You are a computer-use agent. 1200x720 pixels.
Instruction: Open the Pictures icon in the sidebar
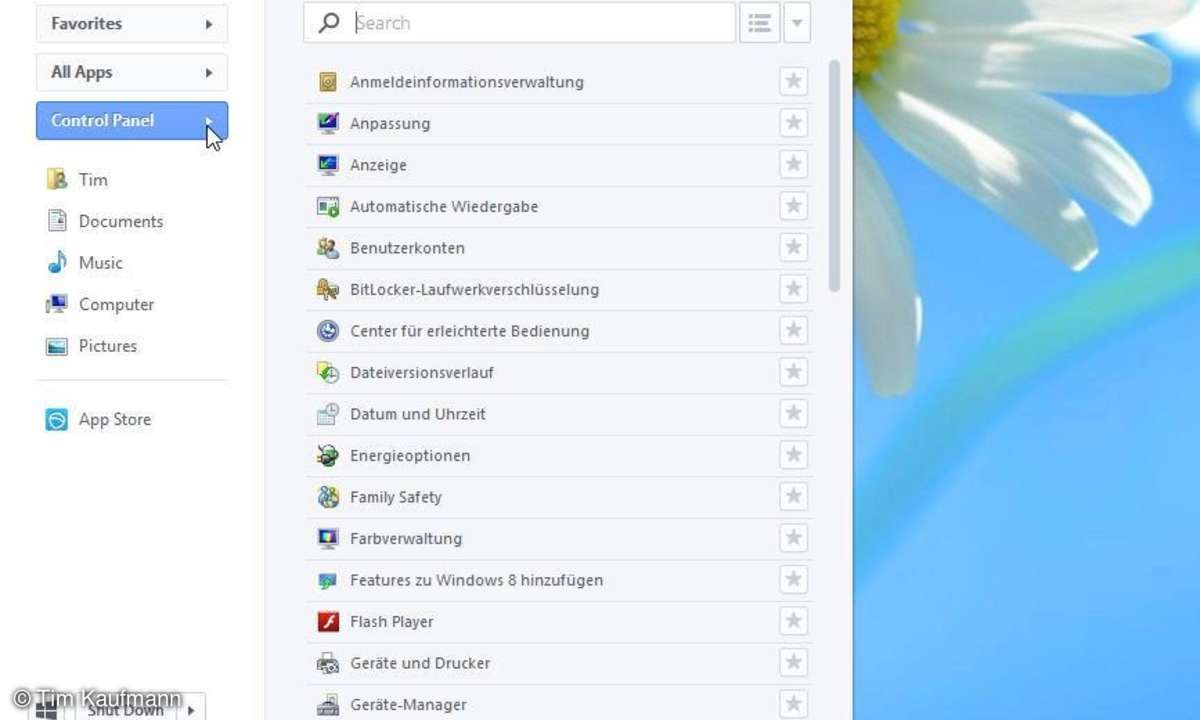point(57,346)
